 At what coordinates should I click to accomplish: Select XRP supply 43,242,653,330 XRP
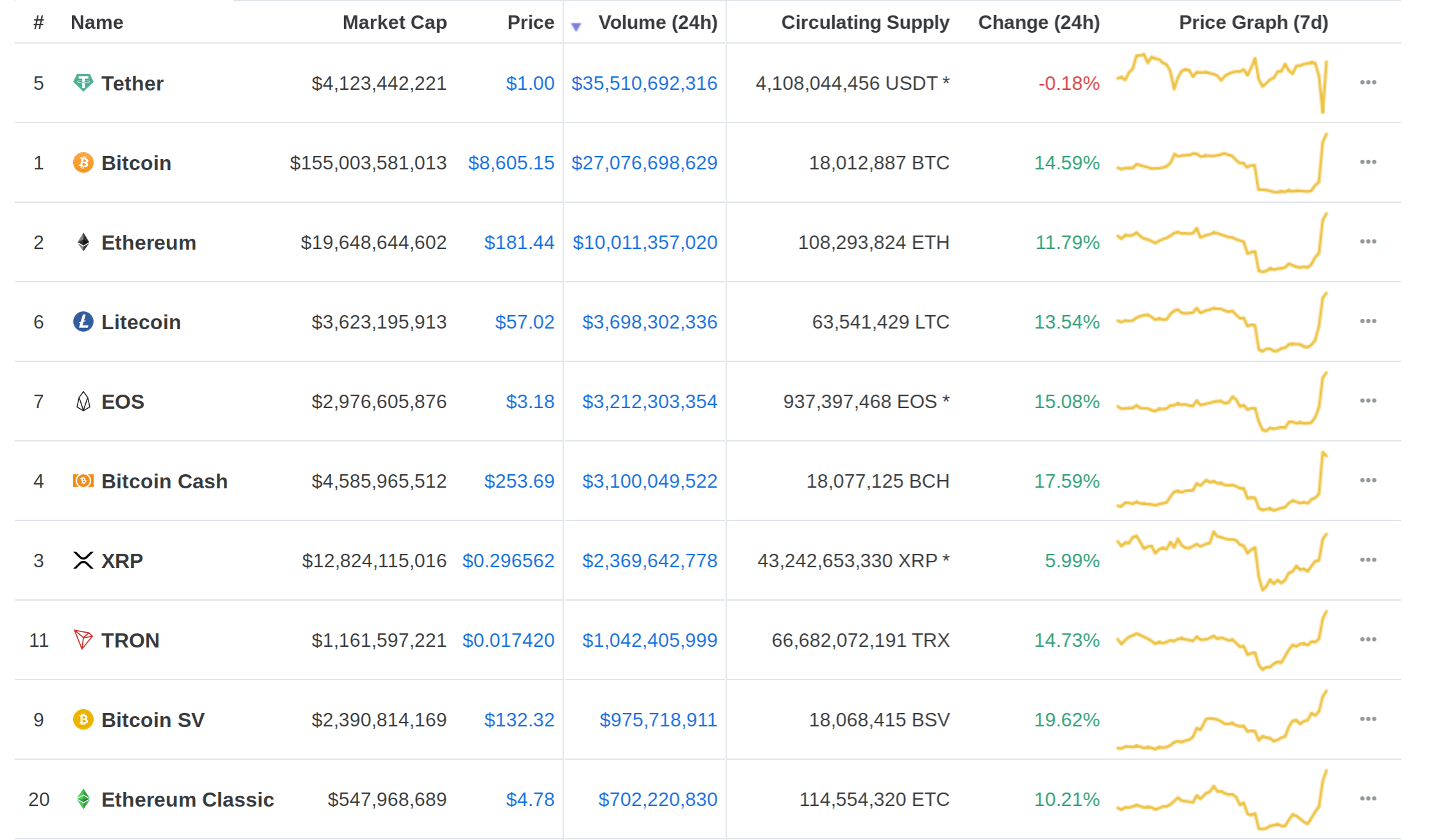click(x=848, y=561)
